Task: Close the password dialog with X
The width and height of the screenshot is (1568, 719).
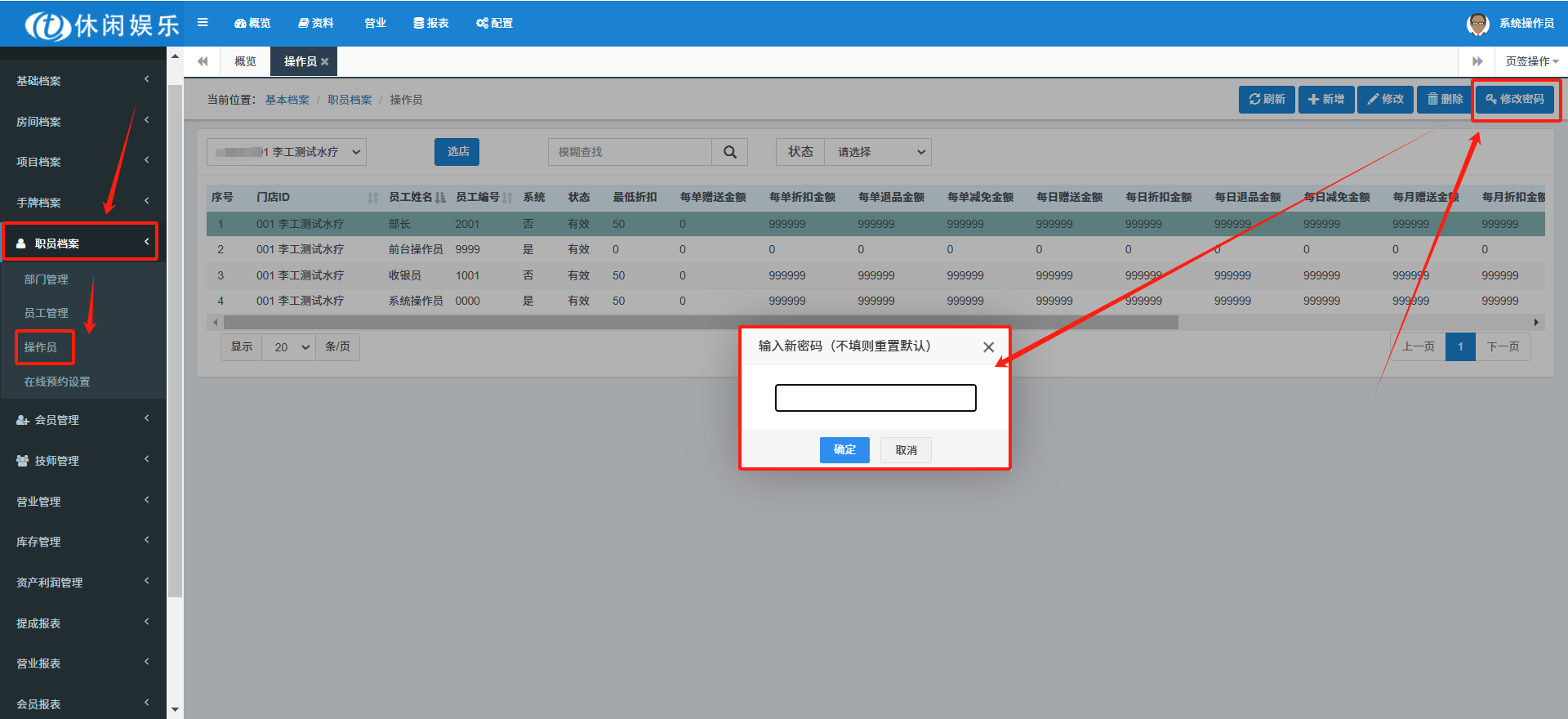Action: [988, 347]
